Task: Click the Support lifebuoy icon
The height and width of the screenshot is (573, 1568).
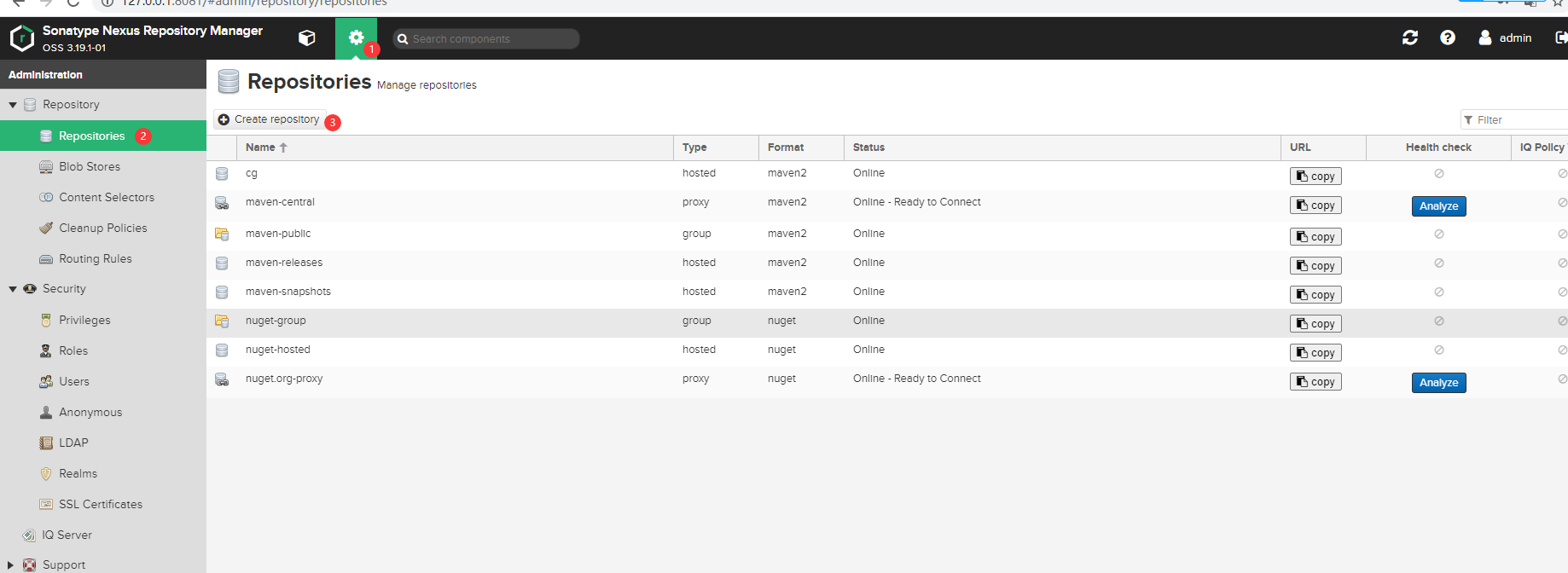Action: (30, 564)
